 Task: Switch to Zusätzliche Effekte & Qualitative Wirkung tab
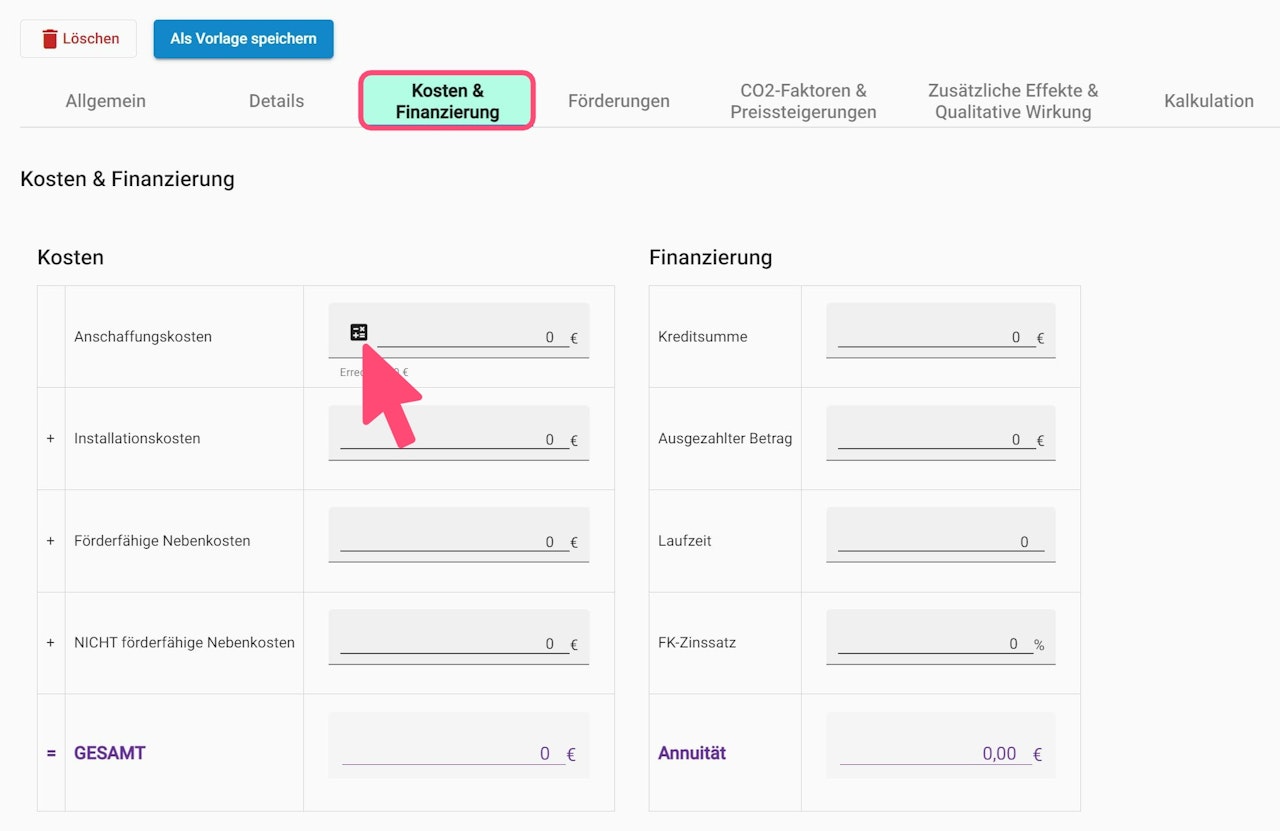pyautogui.click(x=1012, y=101)
